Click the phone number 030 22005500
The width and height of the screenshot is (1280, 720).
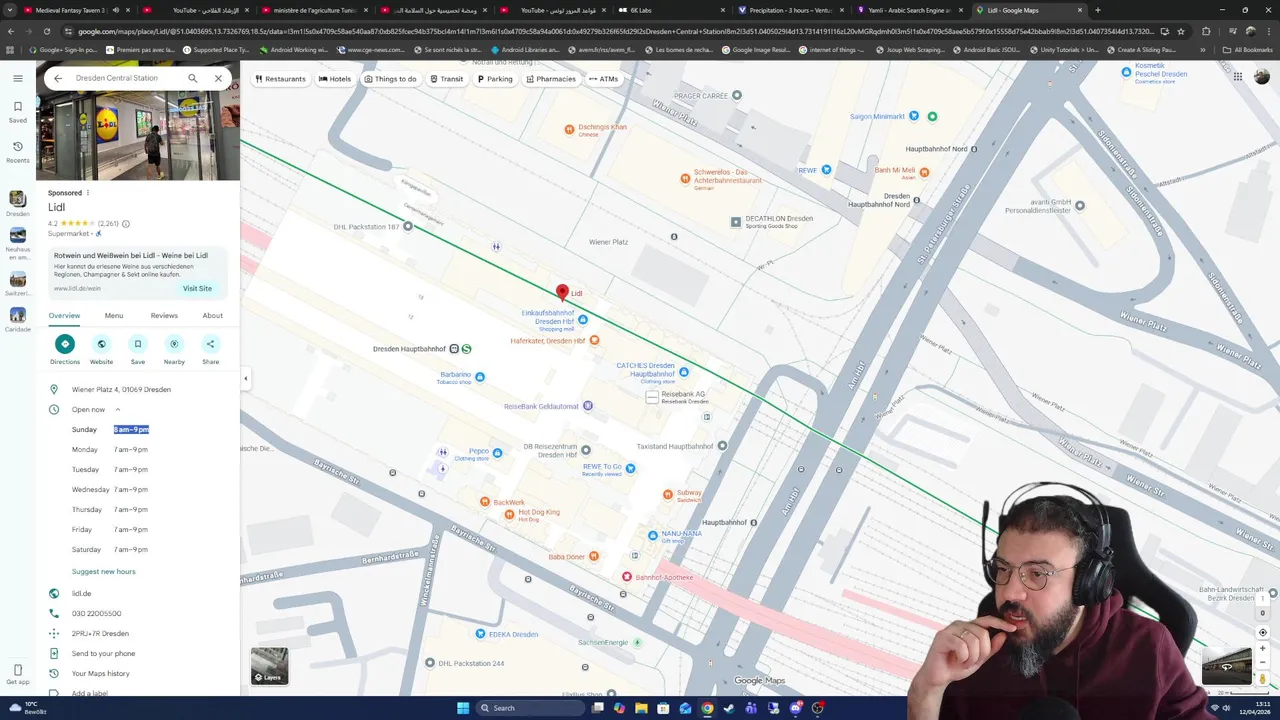tap(96, 613)
